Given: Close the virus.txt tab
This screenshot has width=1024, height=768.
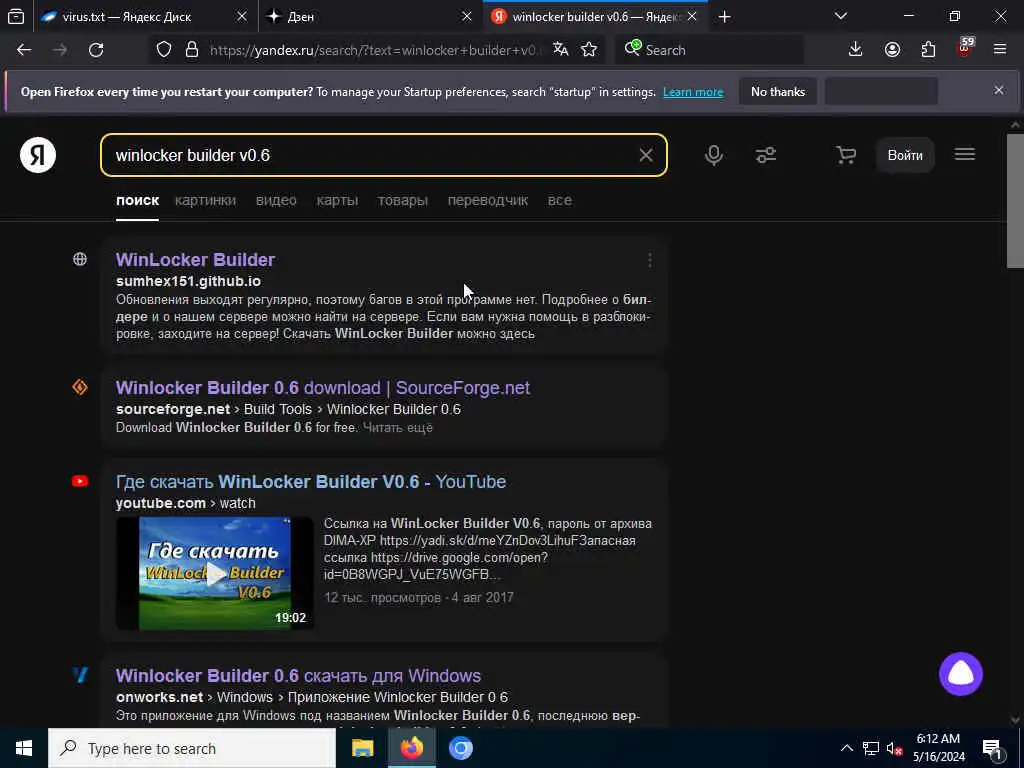Looking at the screenshot, I should tap(242, 17).
